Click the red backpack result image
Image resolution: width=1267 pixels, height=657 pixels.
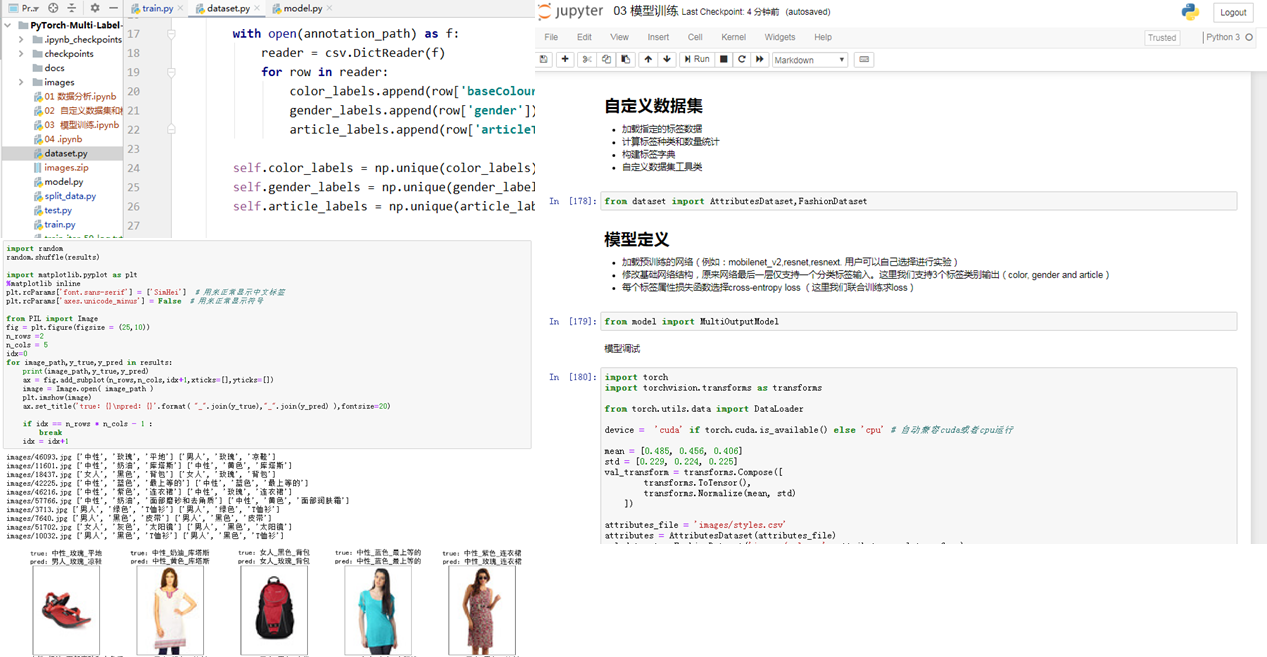point(274,610)
